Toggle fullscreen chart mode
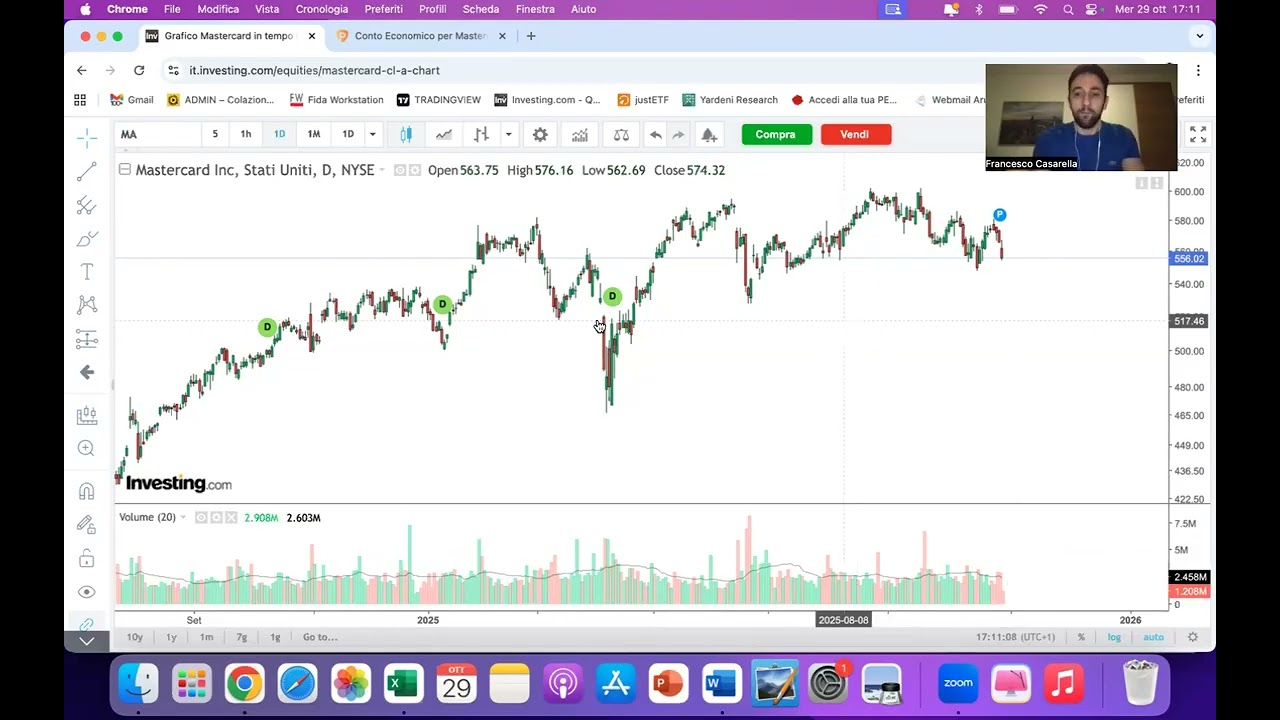1280x720 pixels. click(x=1198, y=134)
